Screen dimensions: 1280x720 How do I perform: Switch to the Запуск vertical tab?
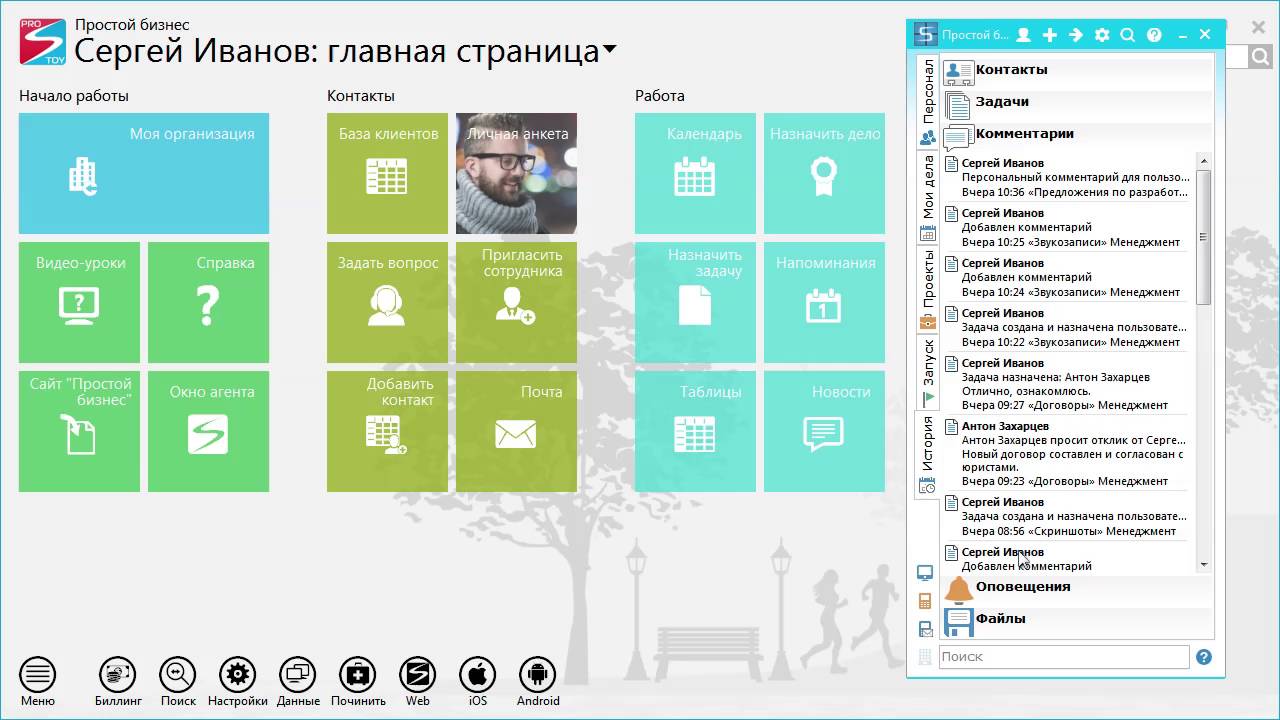point(928,371)
